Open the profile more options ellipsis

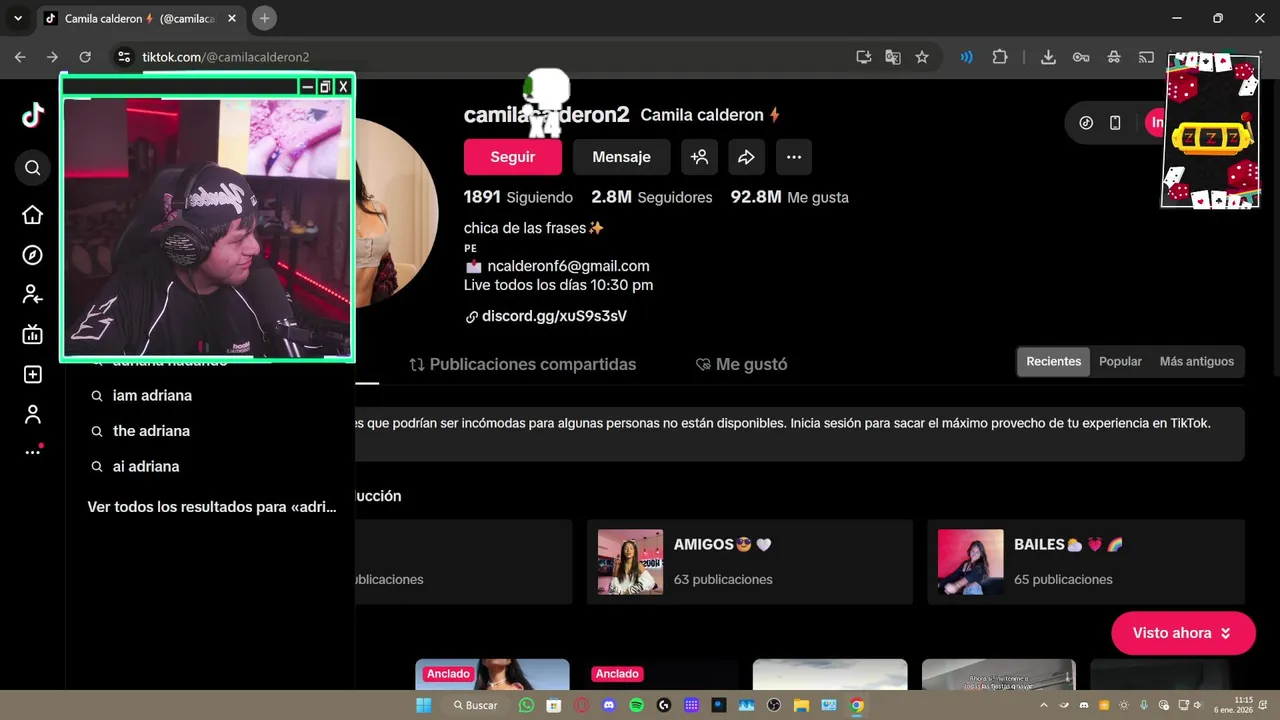[x=793, y=157]
